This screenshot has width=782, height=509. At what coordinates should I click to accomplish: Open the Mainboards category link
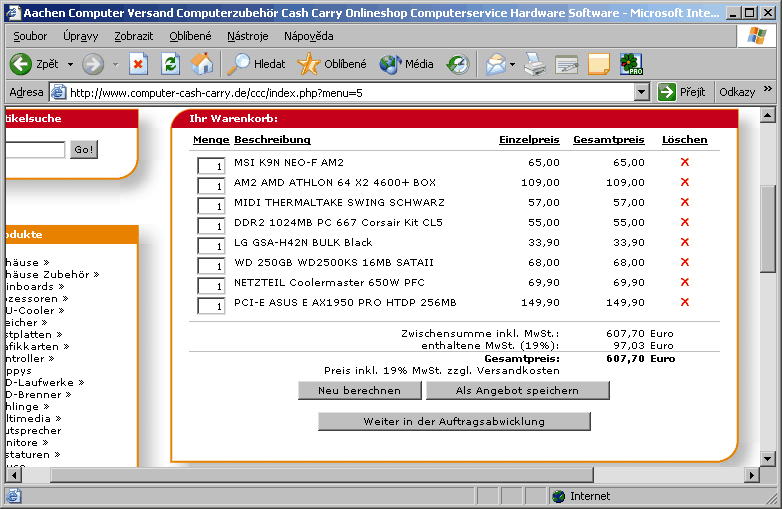[35, 286]
